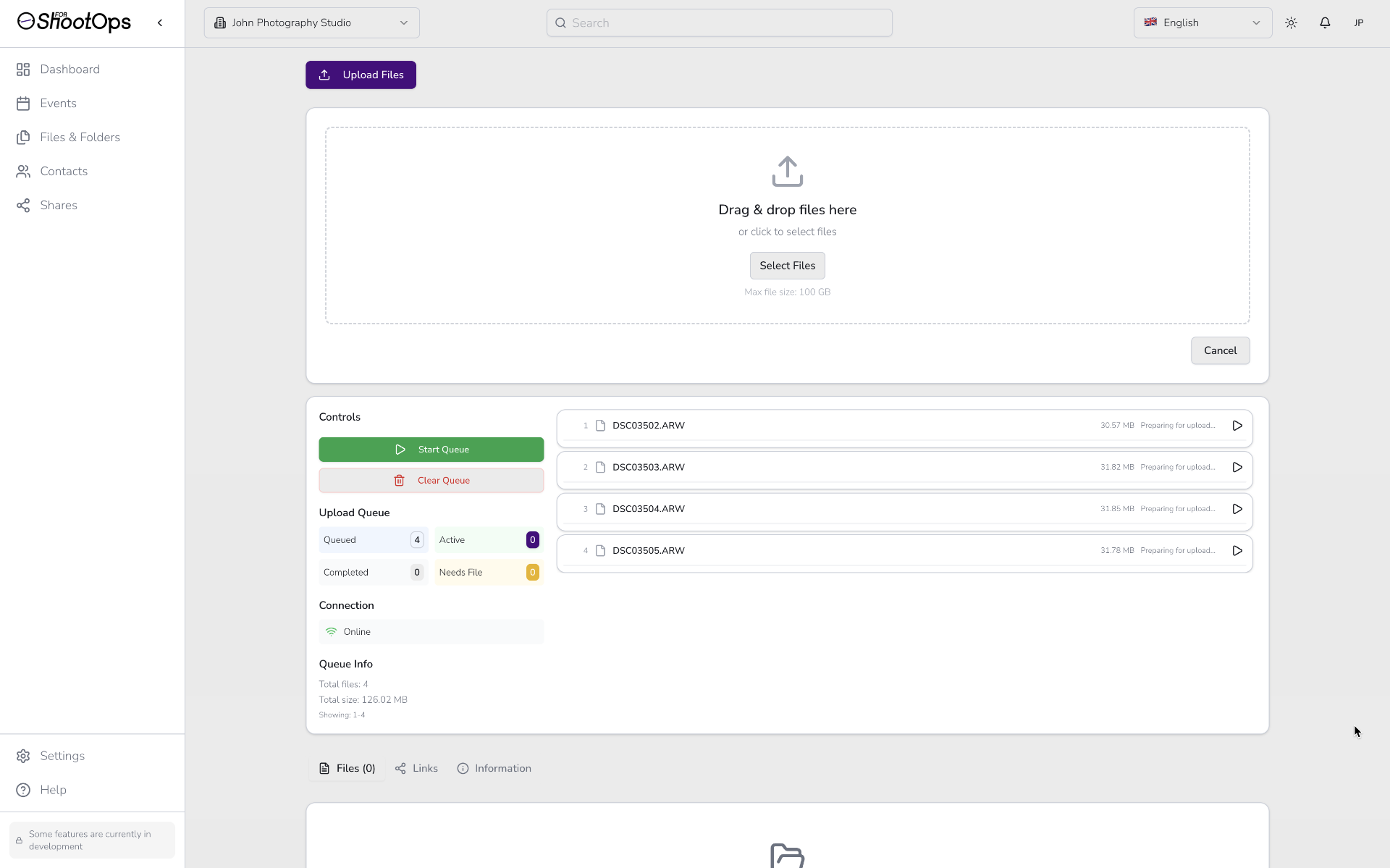Image resolution: width=1390 pixels, height=868 pixels.
Task: Collapse the sidebar with the chevron
Action: coord(160,22)
